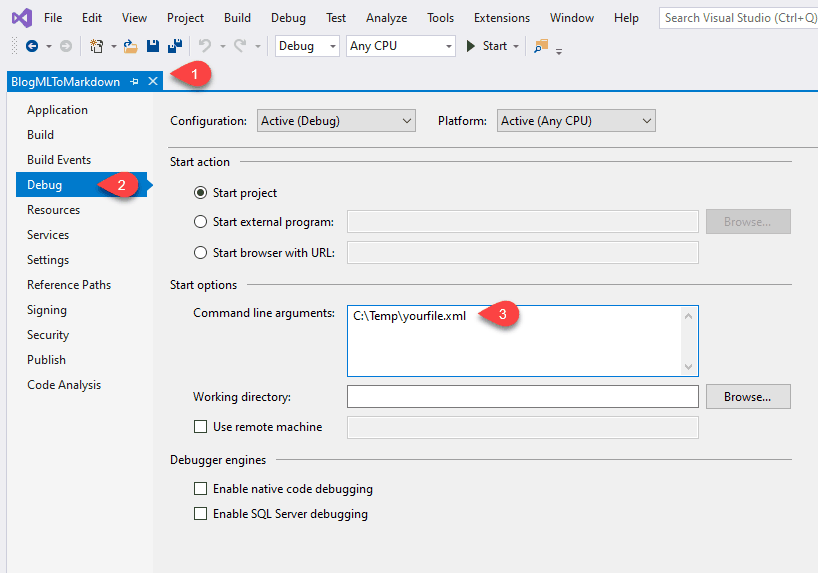The image size is (818, 573).
Task: Open the Debug solution configuration dropdown
Action: (x=307, y=46)
